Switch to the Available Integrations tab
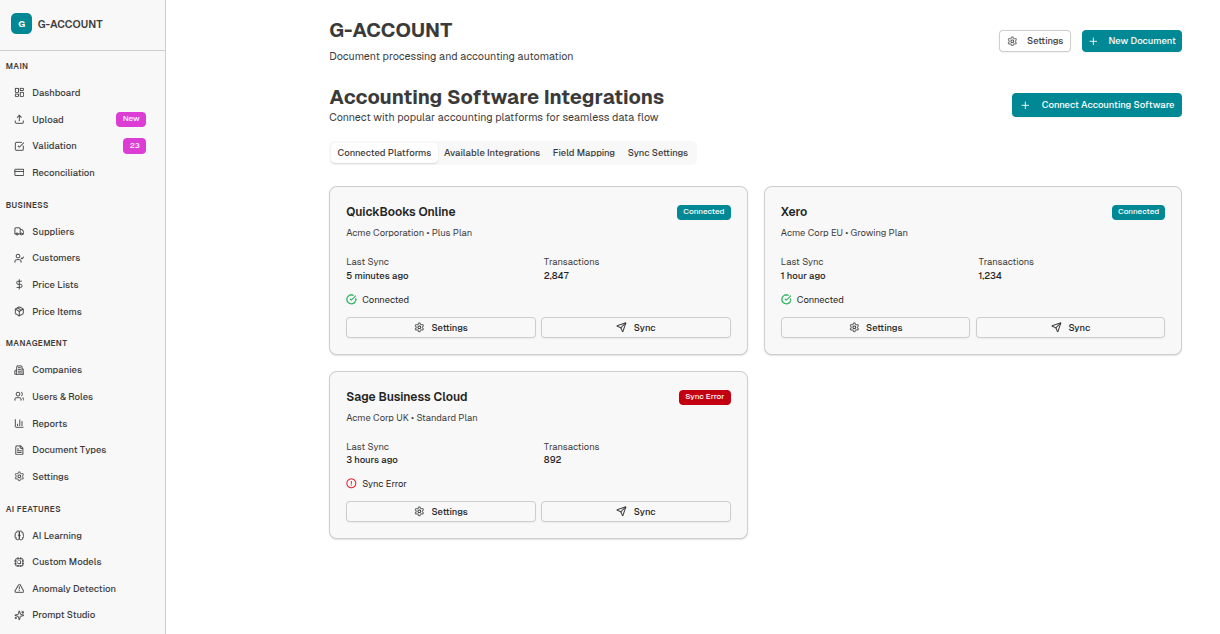Image resolution: width=1220 pixels, height=634 pixels. 492,152
